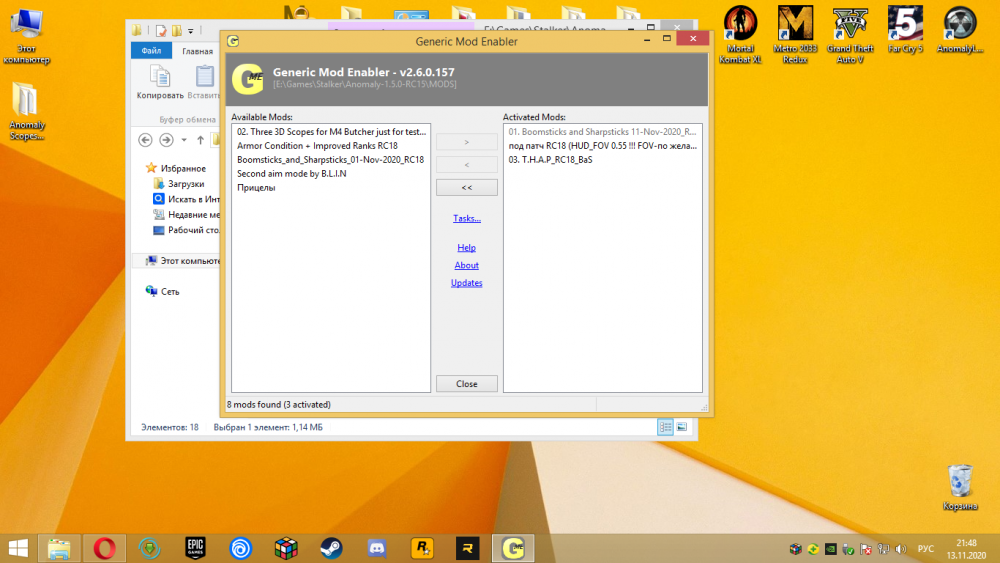This screenshot has height=563, width=1000.
Task: Select 'Second aim mode by B.L.I.N' mod
Action: click(291, 173)
